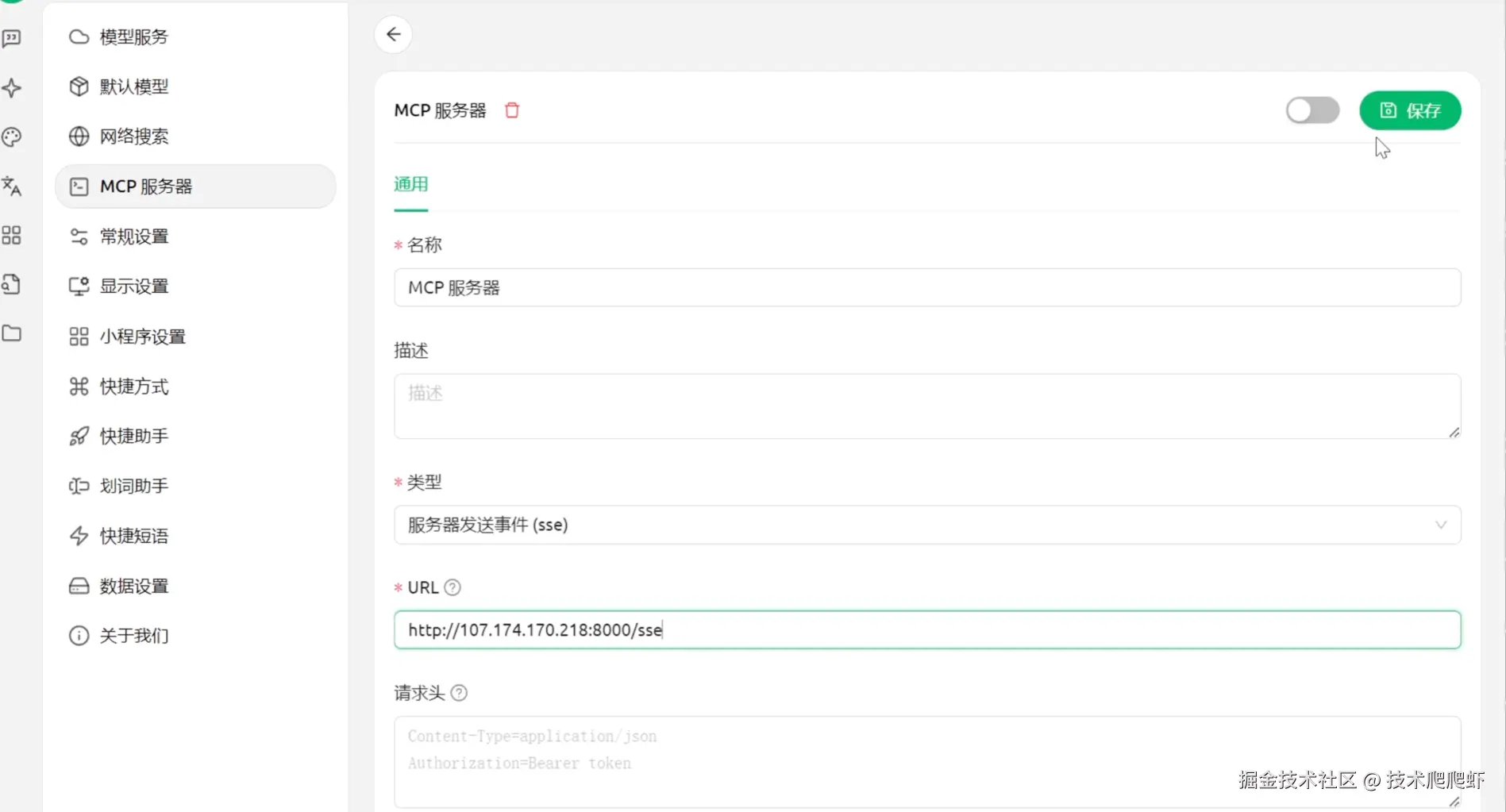The height and width of the screenshot is (812, 1506).
Task: Click into the 描述 description textarea
Action: click(926, 406)
